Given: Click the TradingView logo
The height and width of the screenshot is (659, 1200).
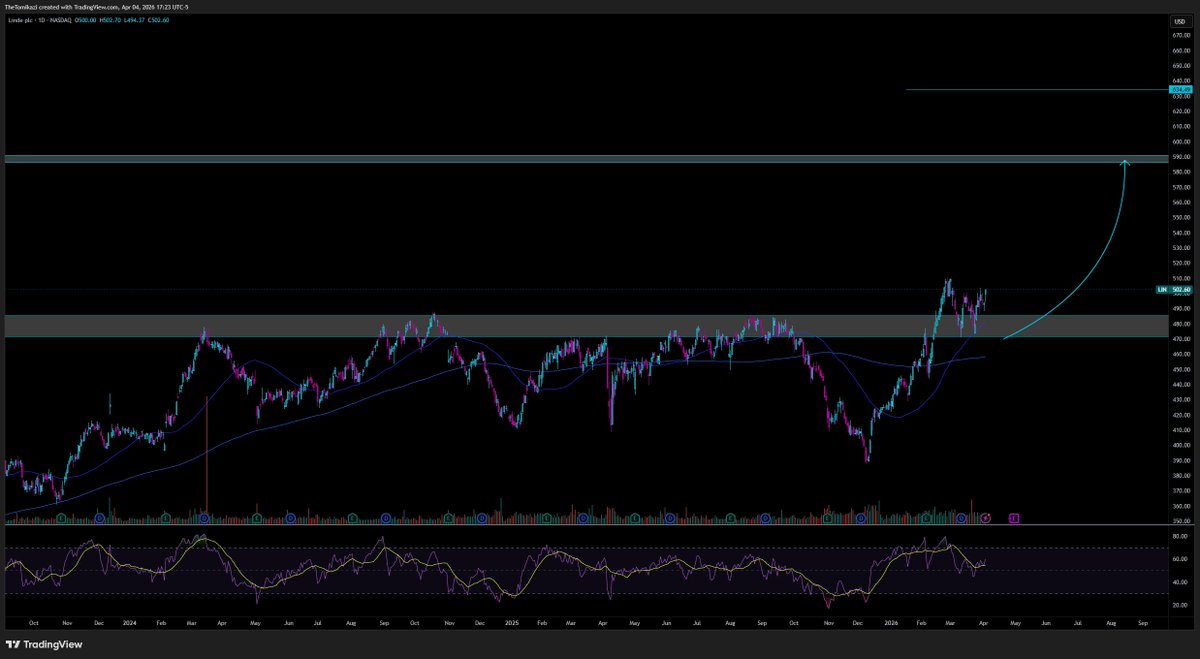Looking at the screenshot, I should 45,644.
